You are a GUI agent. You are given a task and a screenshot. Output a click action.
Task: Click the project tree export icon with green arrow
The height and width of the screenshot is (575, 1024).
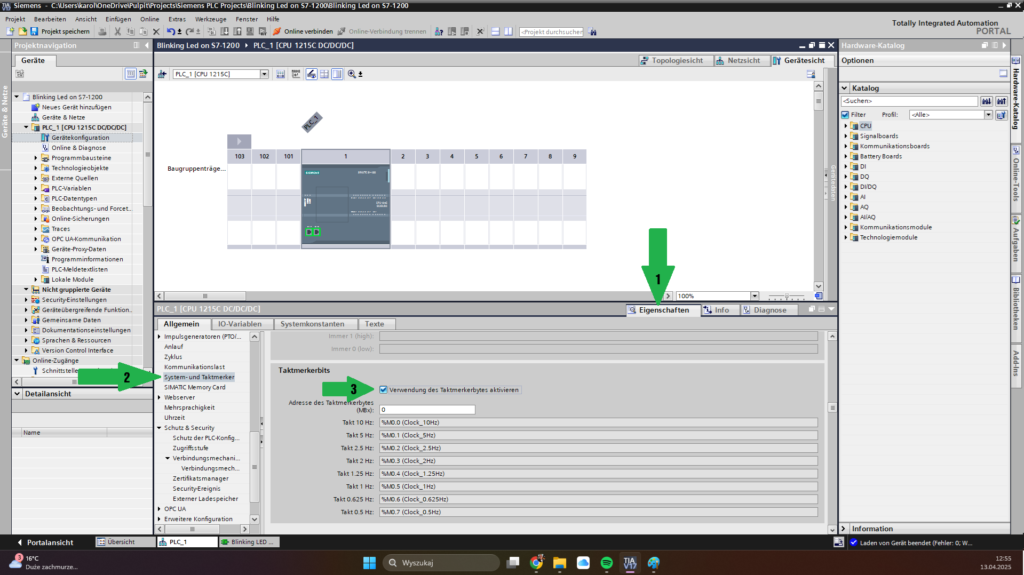click(x=143, y=74)
